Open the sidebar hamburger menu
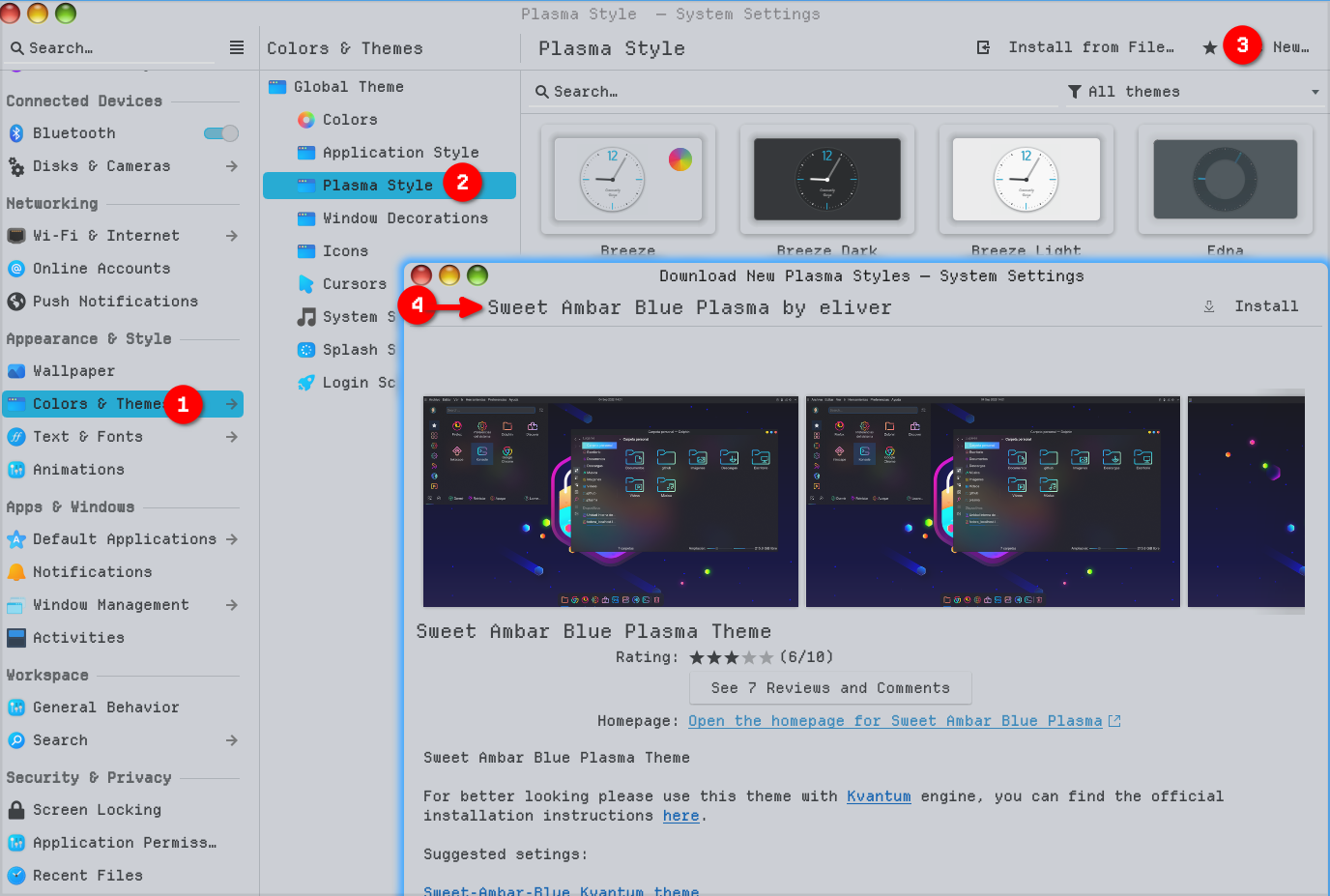The image size is (1330, 896). (x=236, y=47)
